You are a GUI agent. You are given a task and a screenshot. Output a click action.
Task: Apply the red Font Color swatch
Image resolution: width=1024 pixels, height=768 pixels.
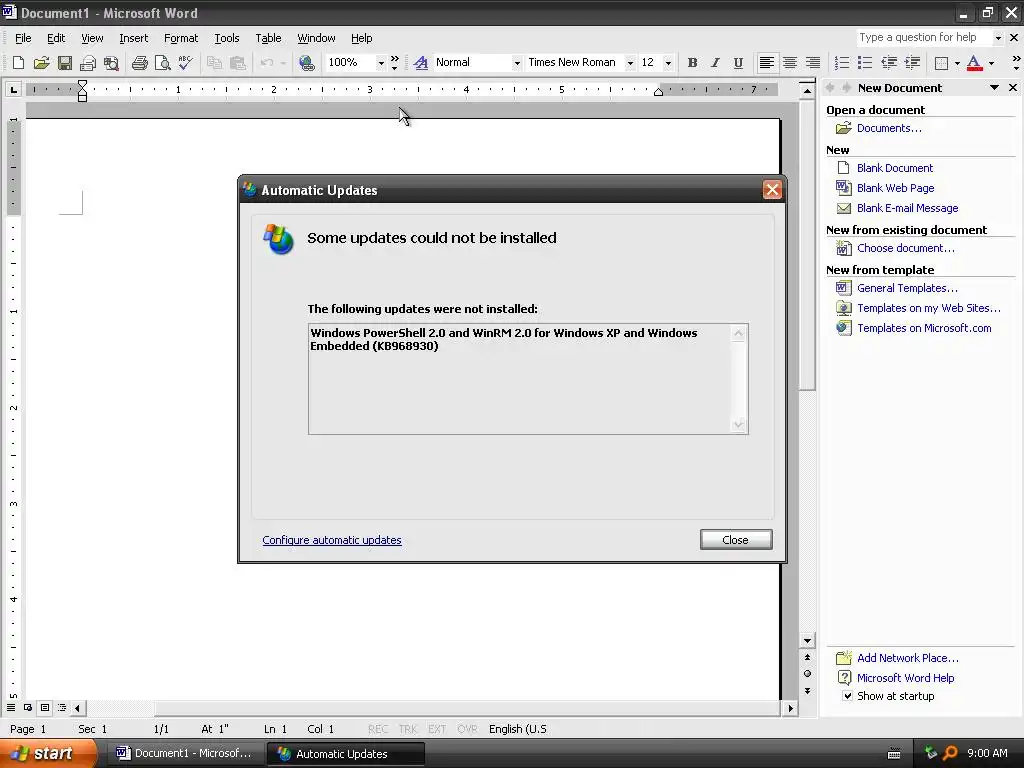974,63
